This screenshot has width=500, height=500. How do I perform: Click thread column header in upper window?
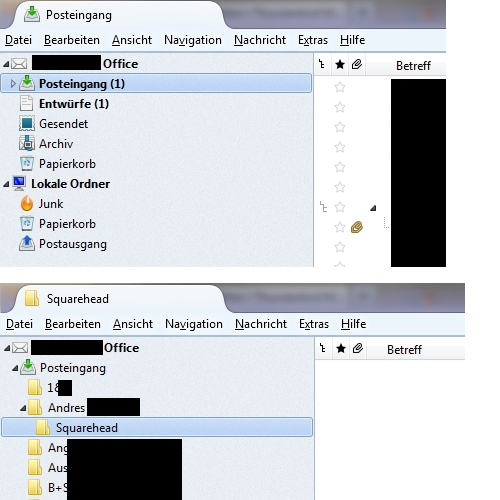[x=322, y=64]
